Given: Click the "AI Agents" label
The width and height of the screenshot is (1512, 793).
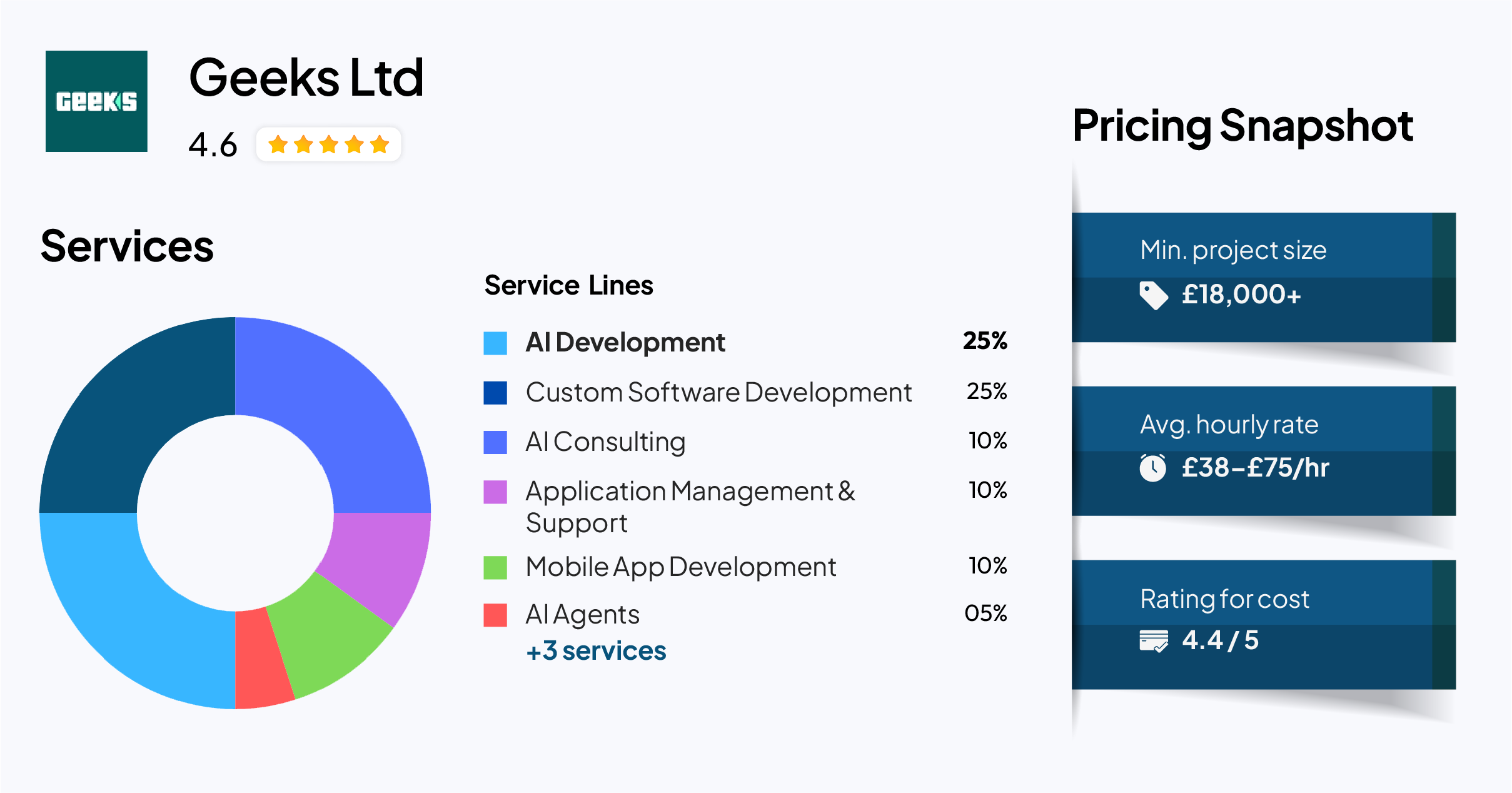Looking at the screenshot, I should coord(583,615).
